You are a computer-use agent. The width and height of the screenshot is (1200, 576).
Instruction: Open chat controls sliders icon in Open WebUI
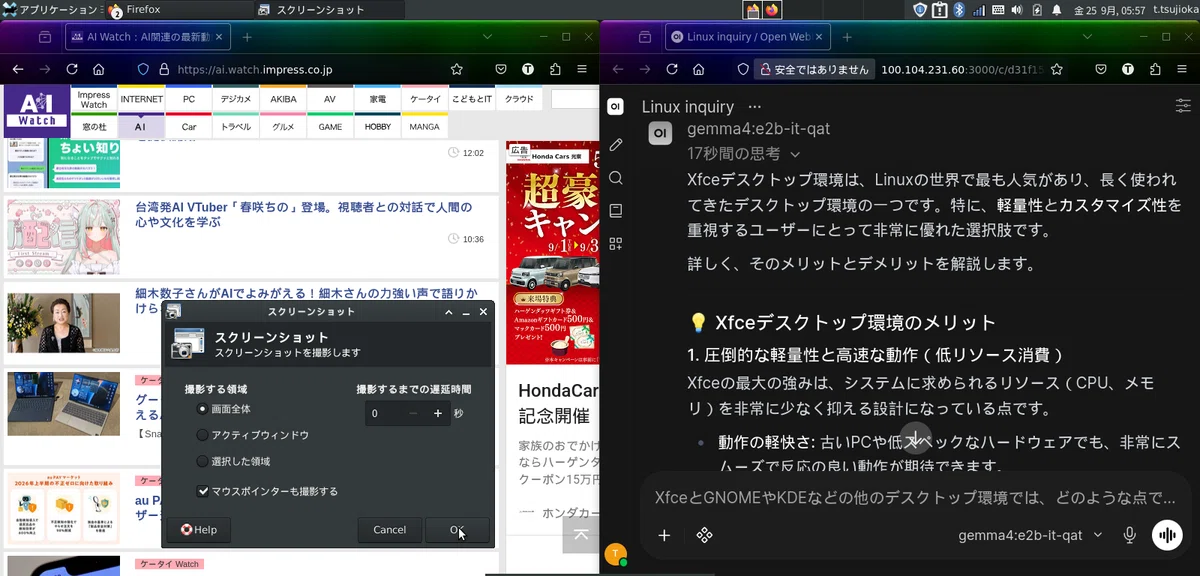1183,106
